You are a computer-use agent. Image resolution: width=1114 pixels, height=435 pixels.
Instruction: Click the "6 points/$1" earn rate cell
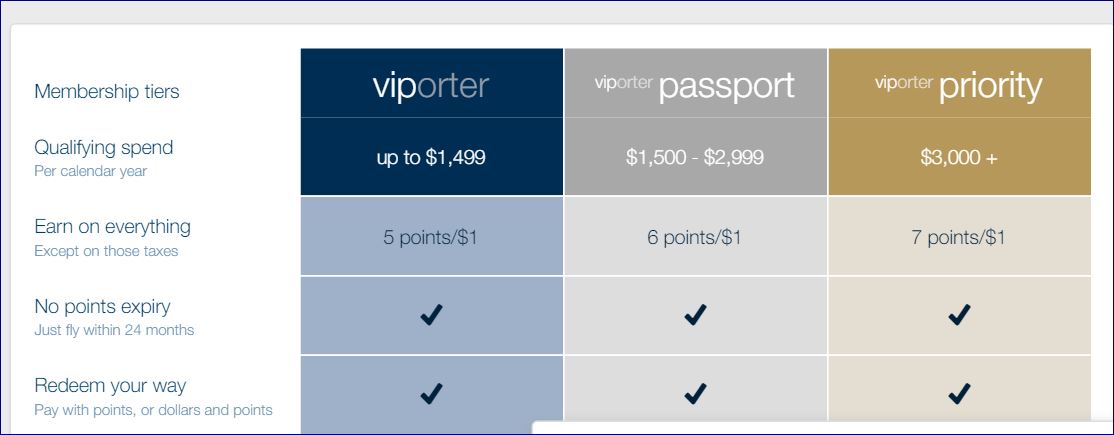pos(695,237)
